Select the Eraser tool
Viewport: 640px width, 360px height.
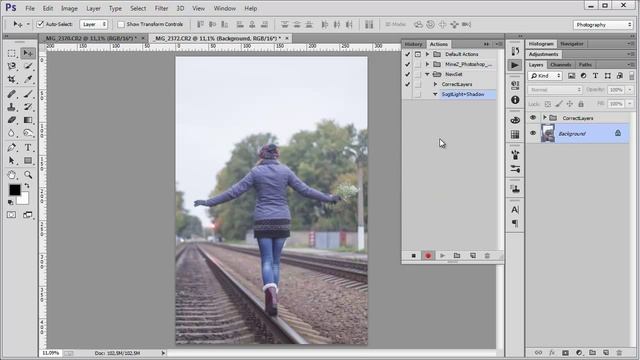11,120
